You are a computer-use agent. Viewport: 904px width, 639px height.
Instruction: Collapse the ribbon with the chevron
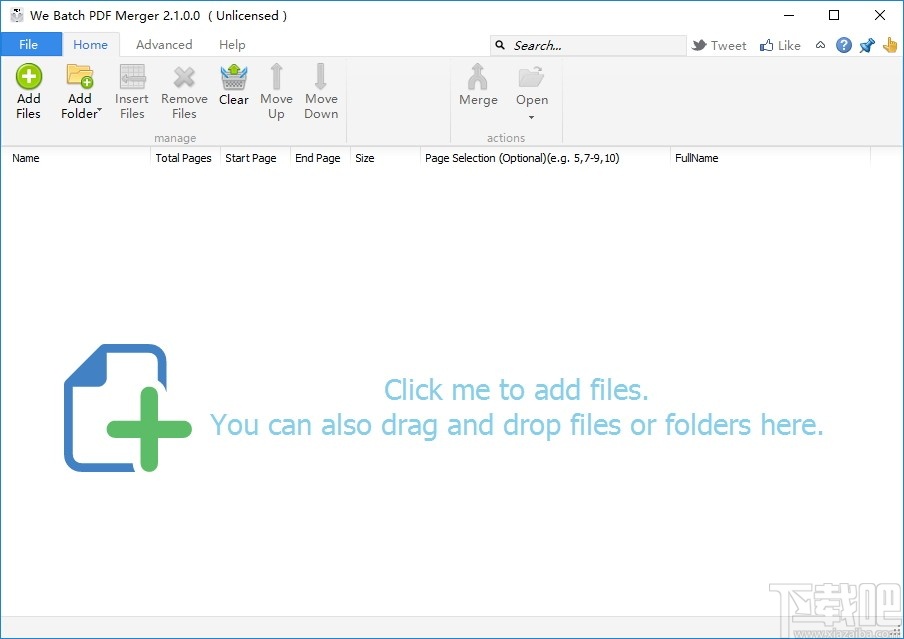tap(820, 44)
